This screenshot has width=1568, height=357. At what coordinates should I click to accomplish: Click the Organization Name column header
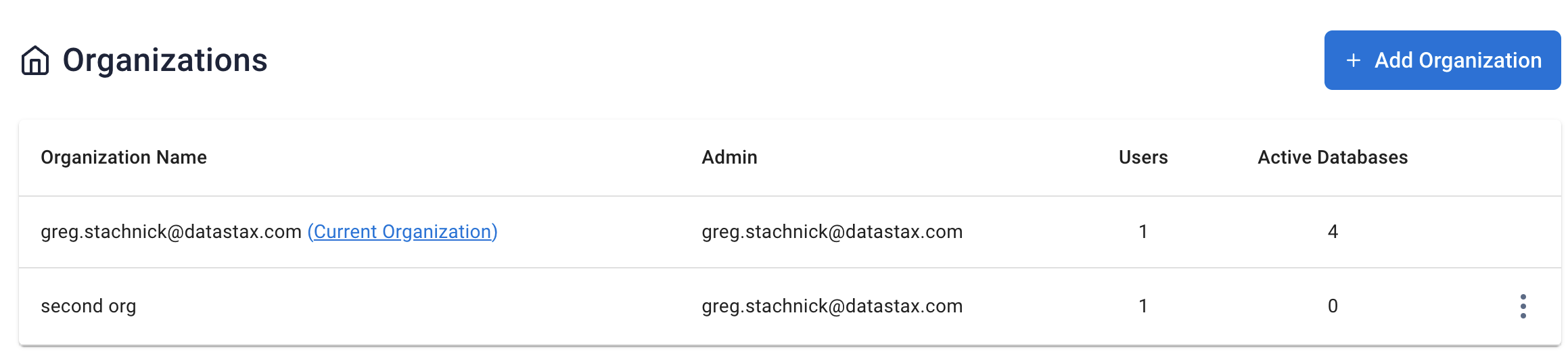(x=124, y=158)
